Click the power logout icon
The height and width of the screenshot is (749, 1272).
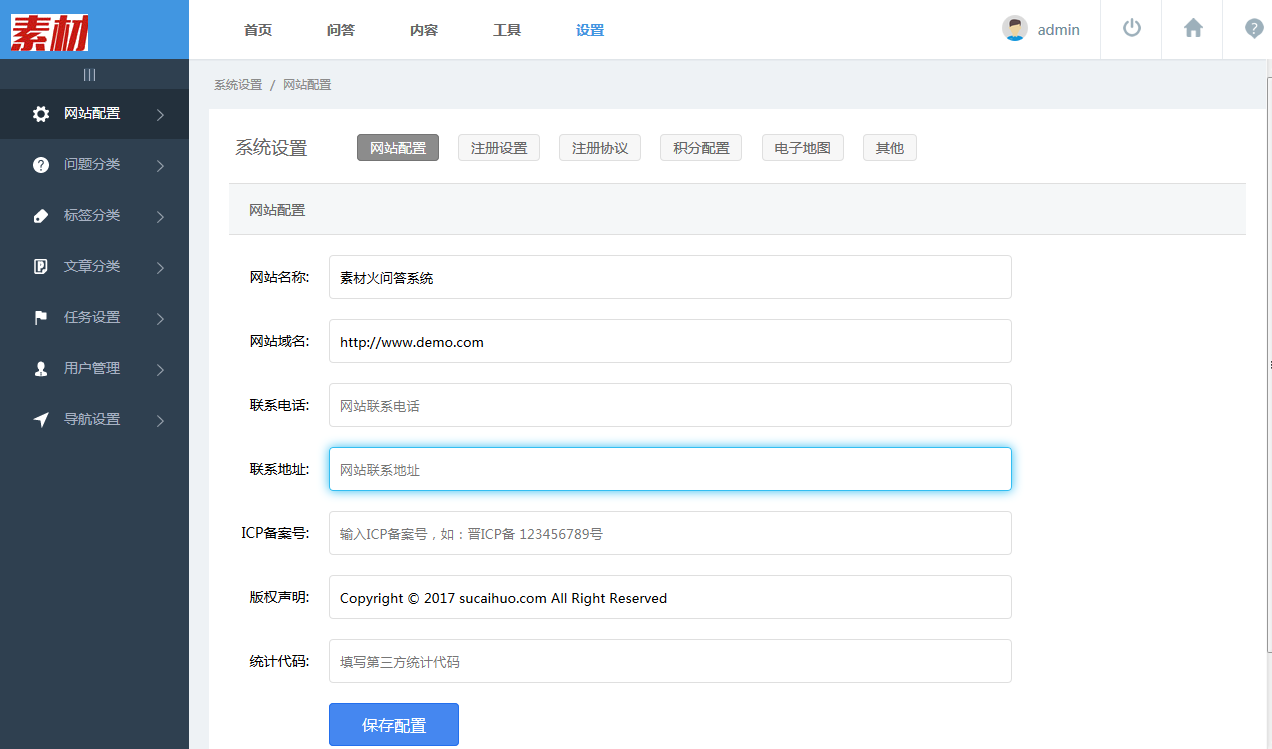click(1132, 28)
